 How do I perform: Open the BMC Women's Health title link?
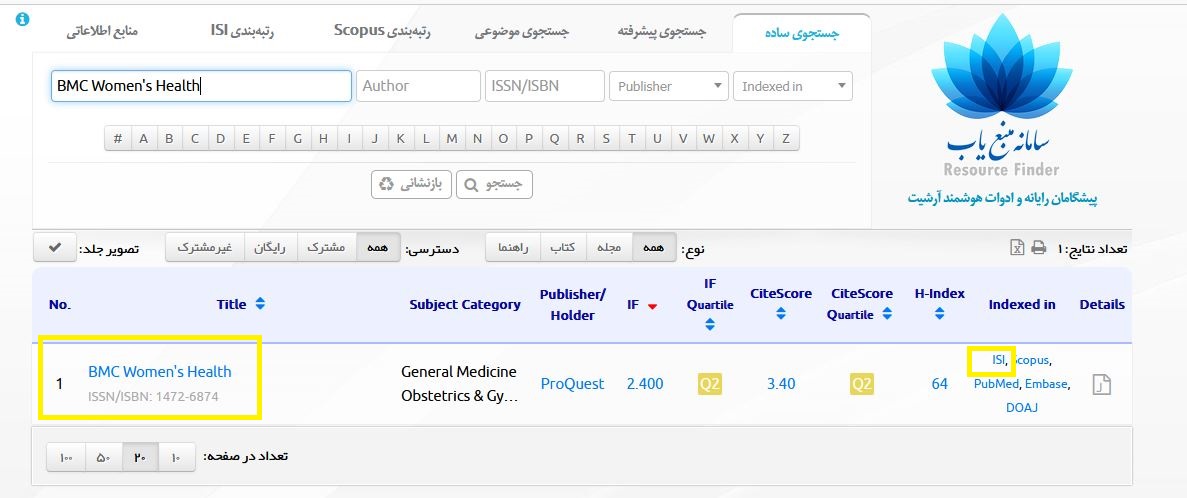pos(160,372)
